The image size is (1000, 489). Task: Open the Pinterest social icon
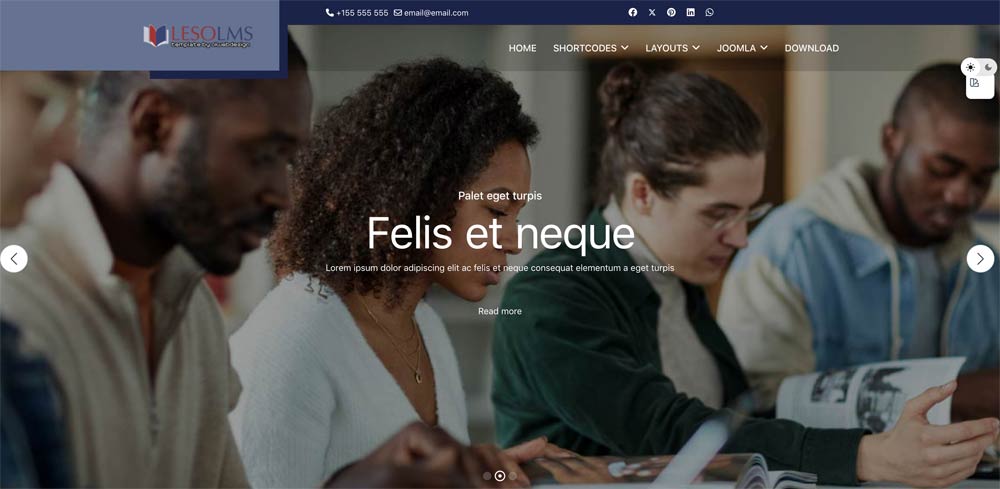tap(671, 12)
